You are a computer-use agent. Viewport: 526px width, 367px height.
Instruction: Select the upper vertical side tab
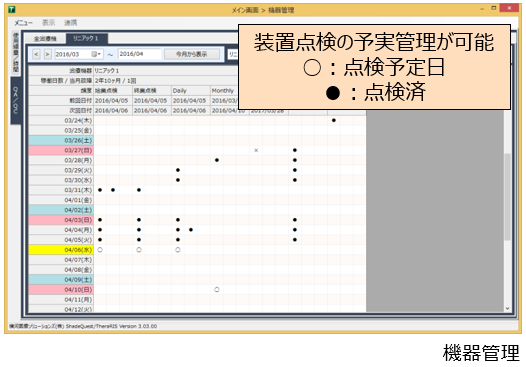click(x=16, y=53)
